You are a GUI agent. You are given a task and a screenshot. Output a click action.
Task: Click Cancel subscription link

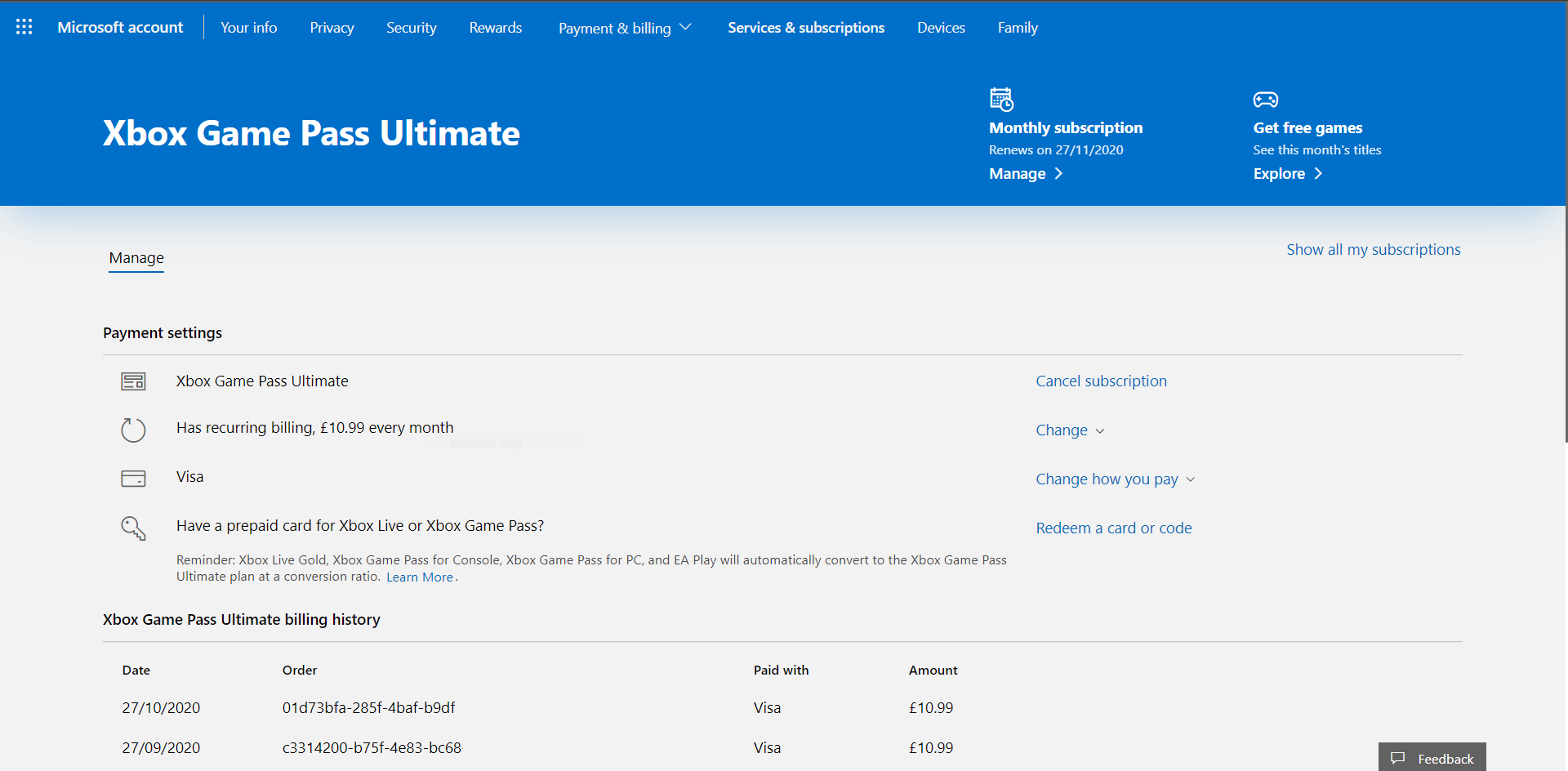[x=1101, y=381]
